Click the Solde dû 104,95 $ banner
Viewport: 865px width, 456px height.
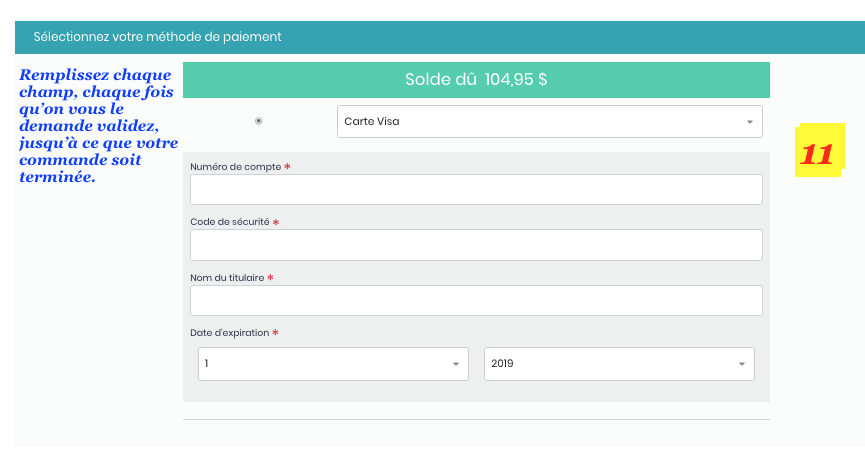pos(476,80)
